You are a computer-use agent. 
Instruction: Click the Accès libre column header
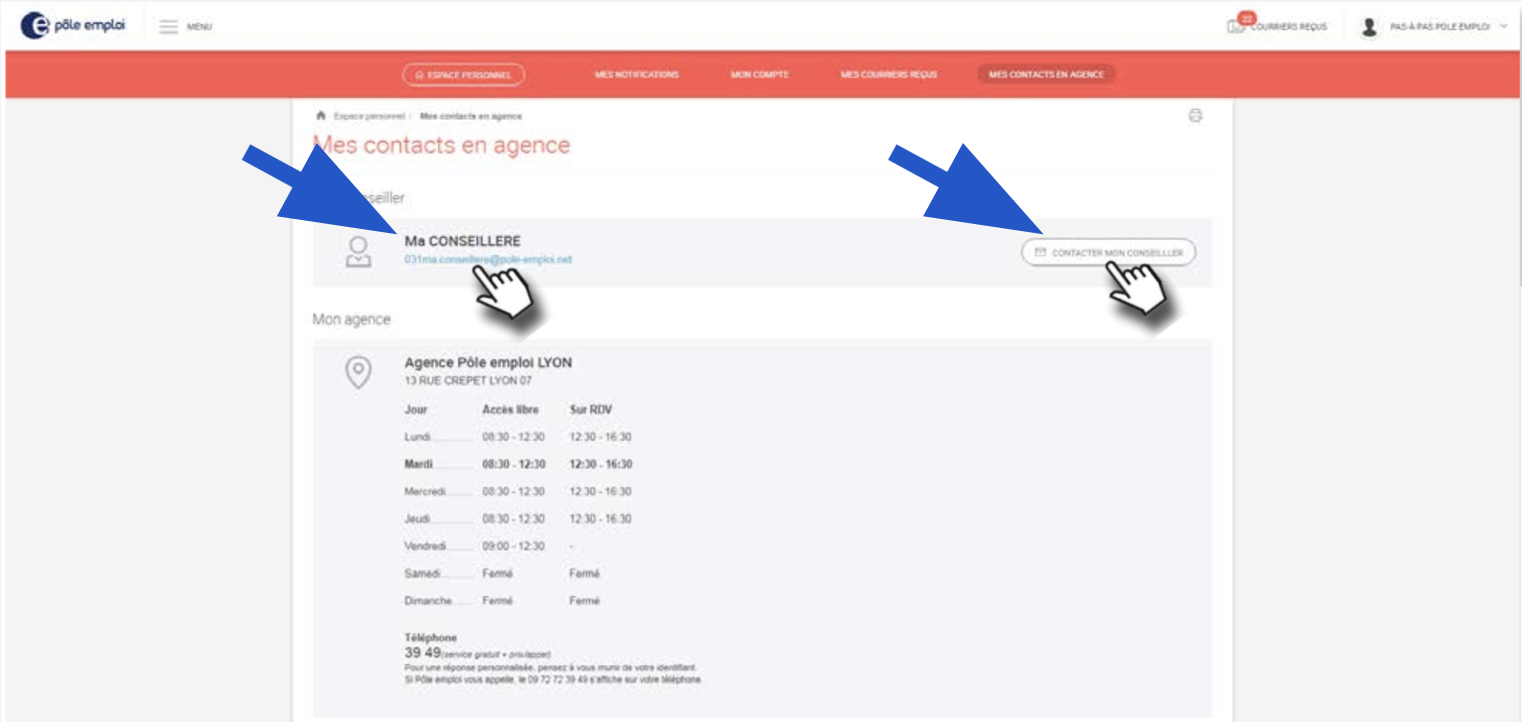(511, 410)
